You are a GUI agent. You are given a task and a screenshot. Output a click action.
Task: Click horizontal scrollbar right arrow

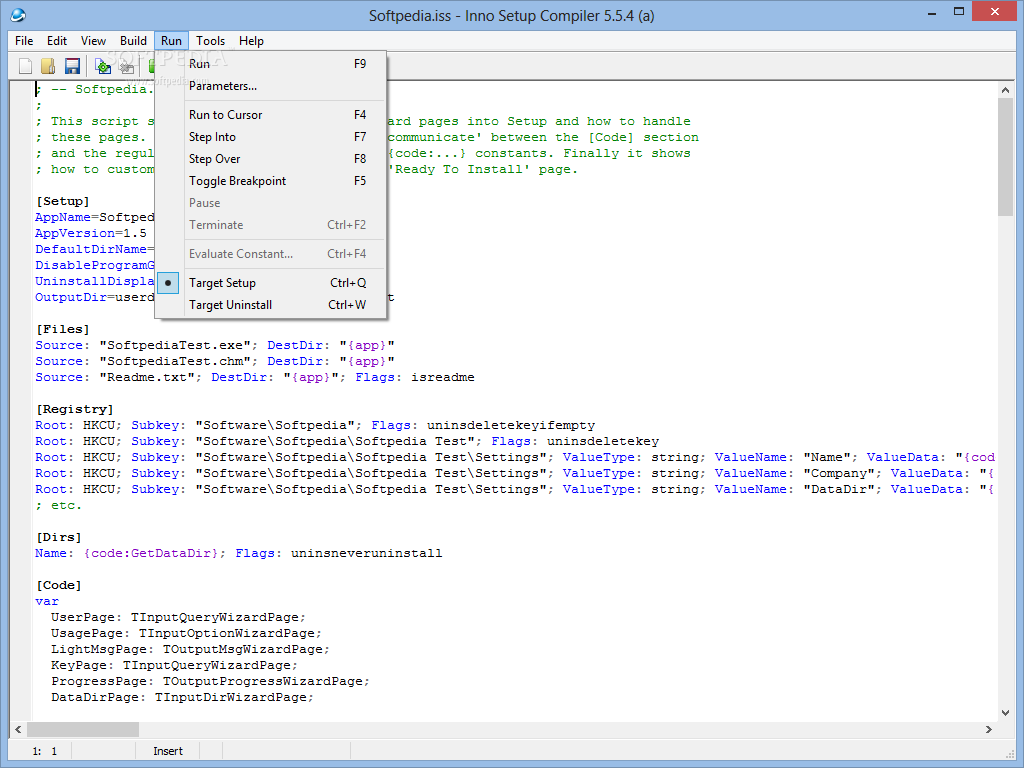pyautogui.click(x=989, y=729)
